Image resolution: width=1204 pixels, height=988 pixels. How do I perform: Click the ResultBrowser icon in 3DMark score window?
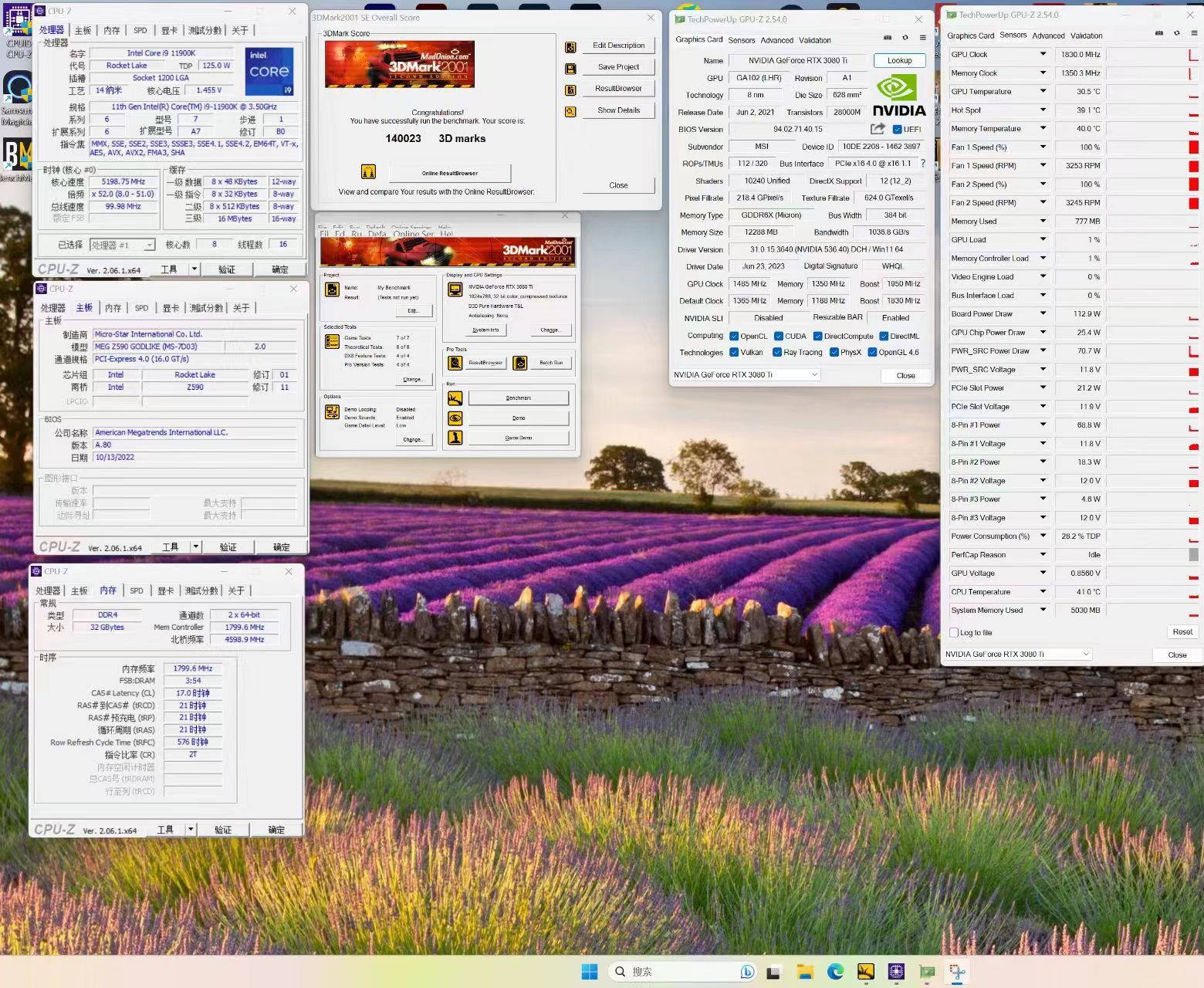click(x=570, y=90)
